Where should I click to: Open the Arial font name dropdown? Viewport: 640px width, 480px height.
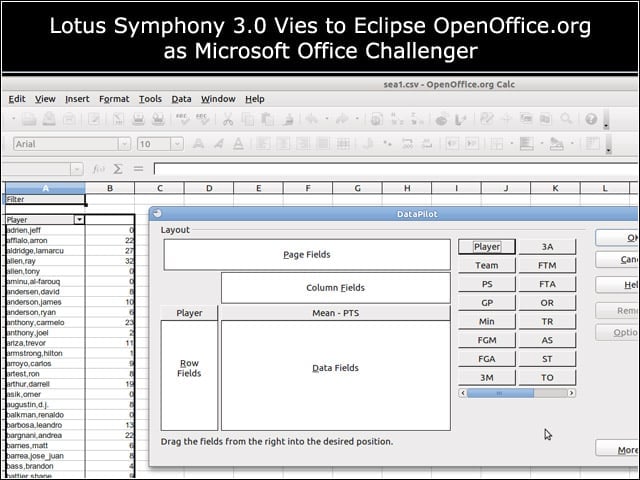tap(124, 144)
